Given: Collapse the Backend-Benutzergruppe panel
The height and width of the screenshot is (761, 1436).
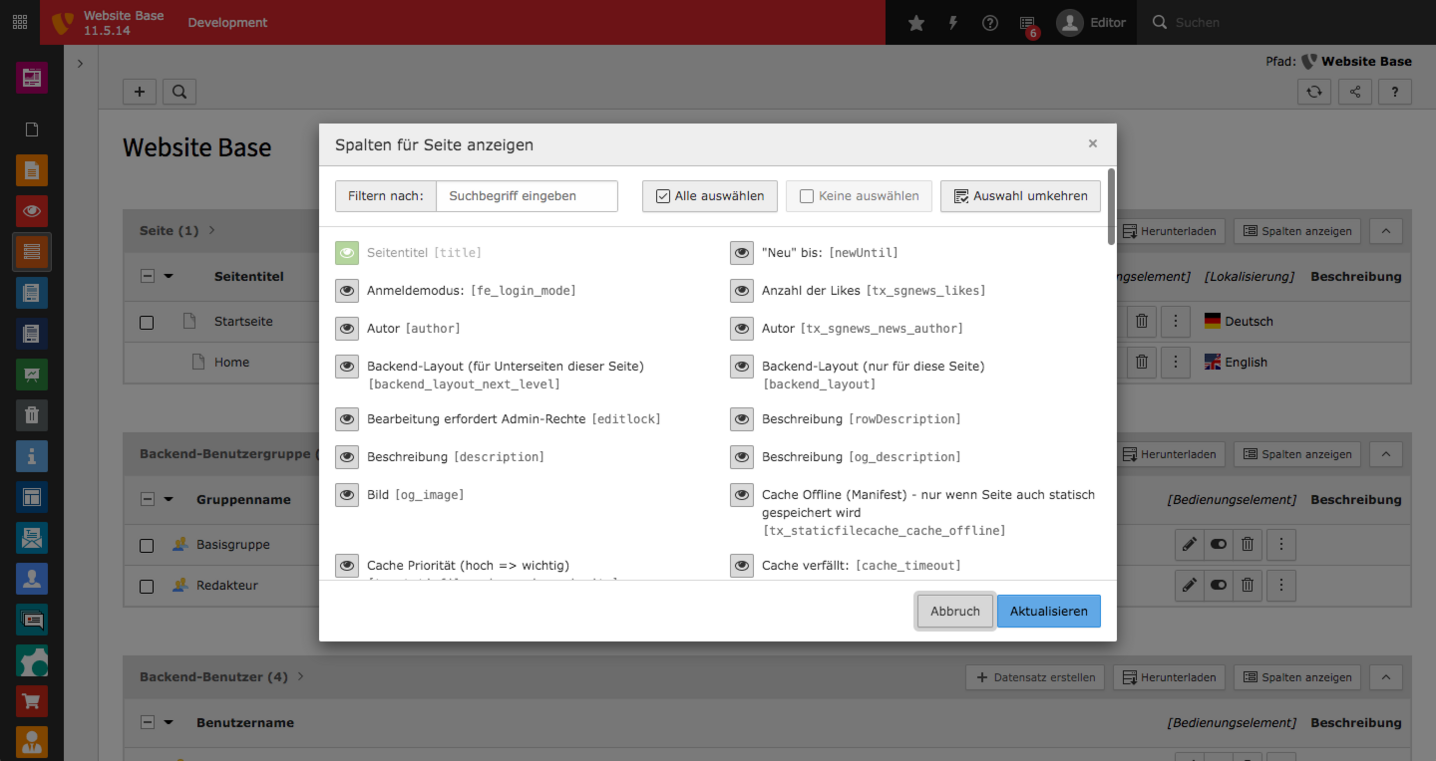Looking at the screenshot, I should pyautogui.click(x=1385, y=453).
